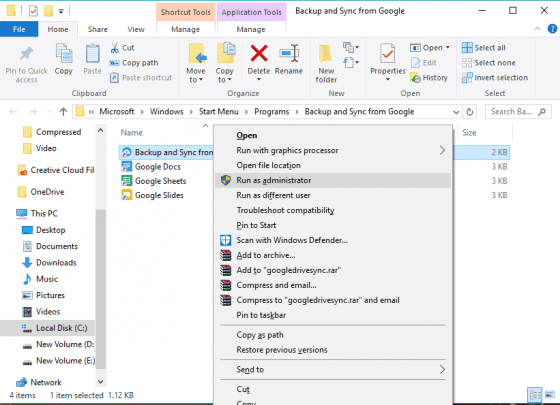Click the Cut scissors icon
The height and width of the screenshot is (405, 560).
(114, 48)
